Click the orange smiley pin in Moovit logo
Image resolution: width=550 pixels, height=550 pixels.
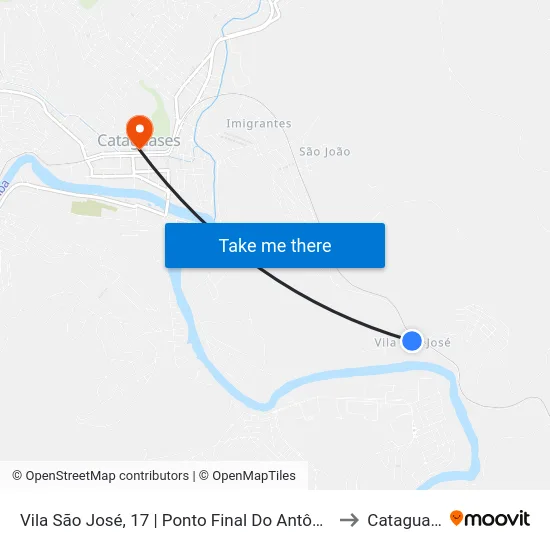point(456,518)
